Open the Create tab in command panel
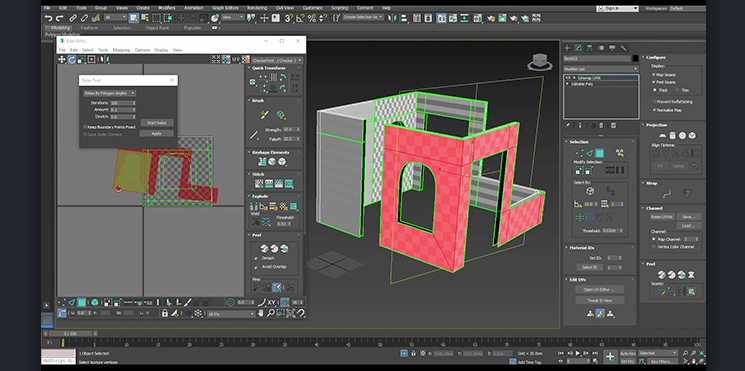 click(x=567, y=48)
